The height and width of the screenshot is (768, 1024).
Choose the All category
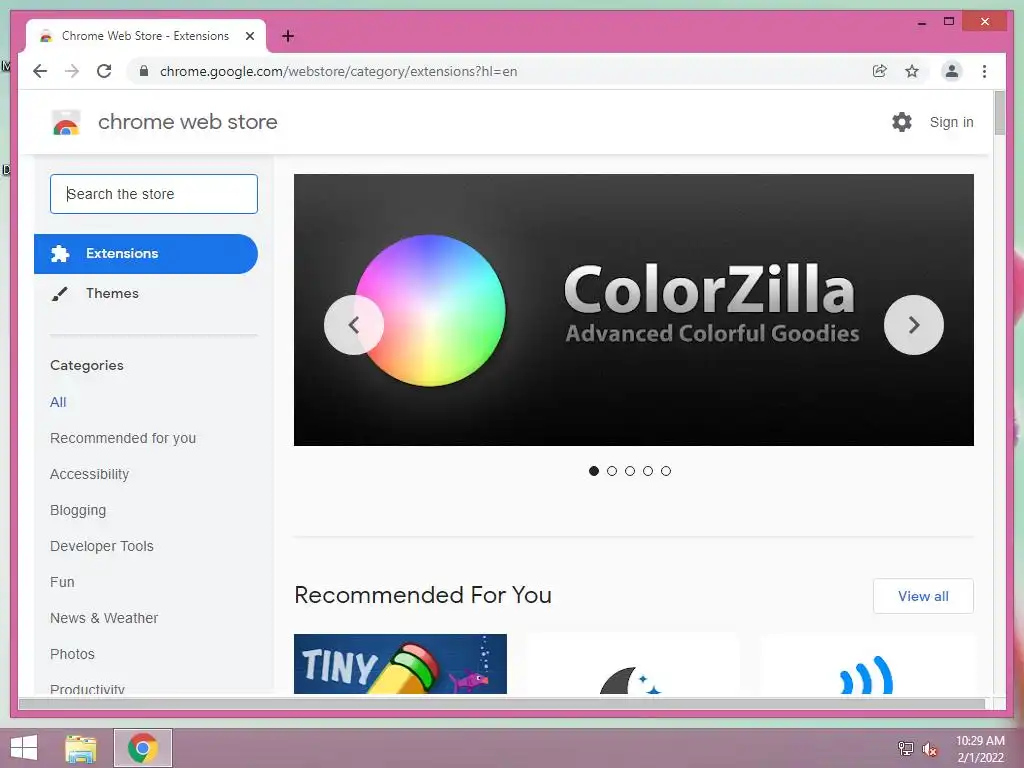(x=58, y=402)
